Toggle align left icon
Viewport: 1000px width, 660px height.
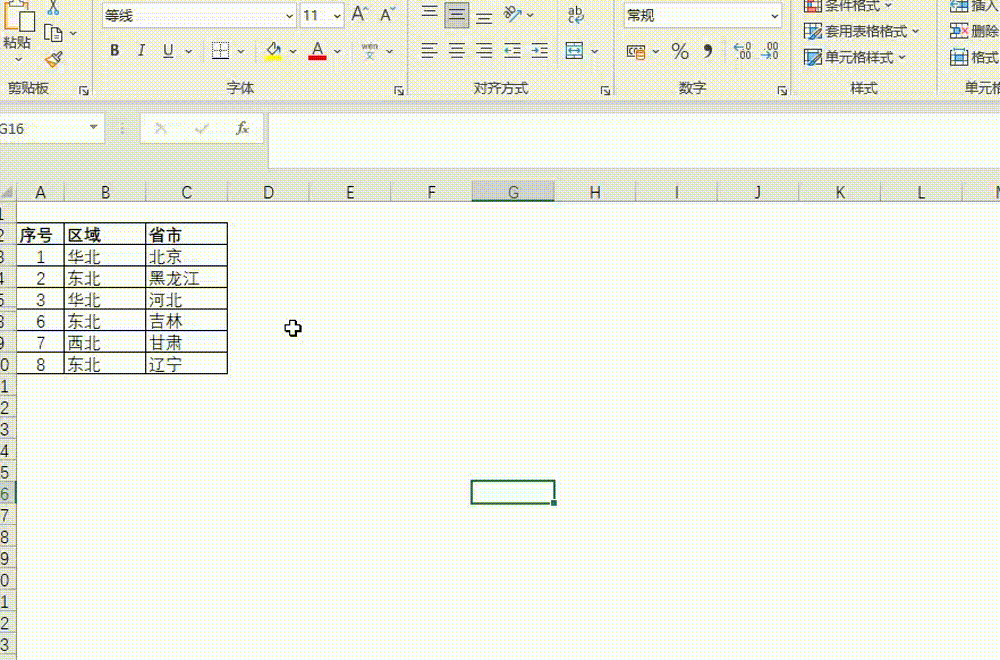tap(429, 50)
